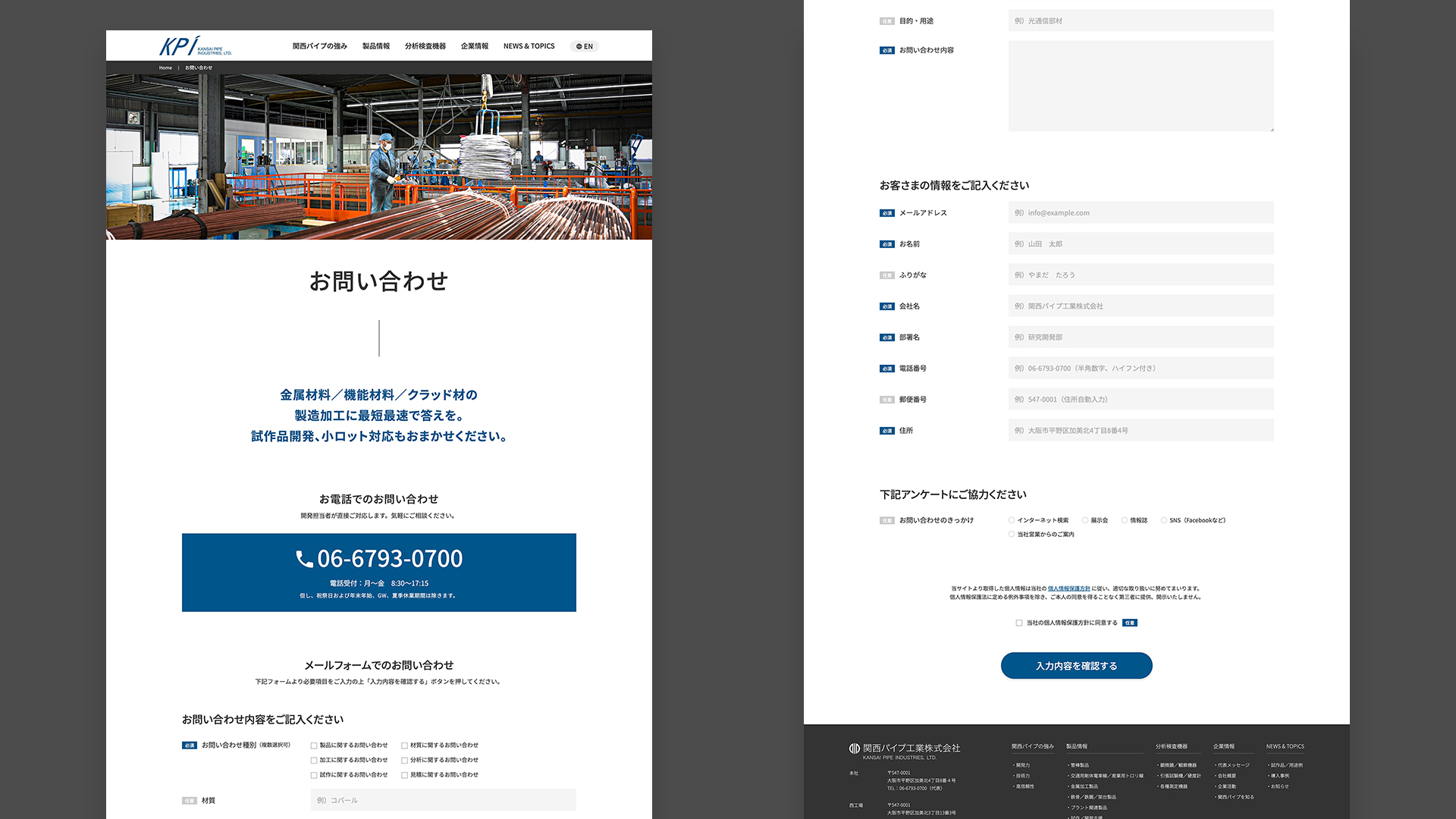
Task: Check 見積に関するお問い合わせ checkbox
Action: 404,775
